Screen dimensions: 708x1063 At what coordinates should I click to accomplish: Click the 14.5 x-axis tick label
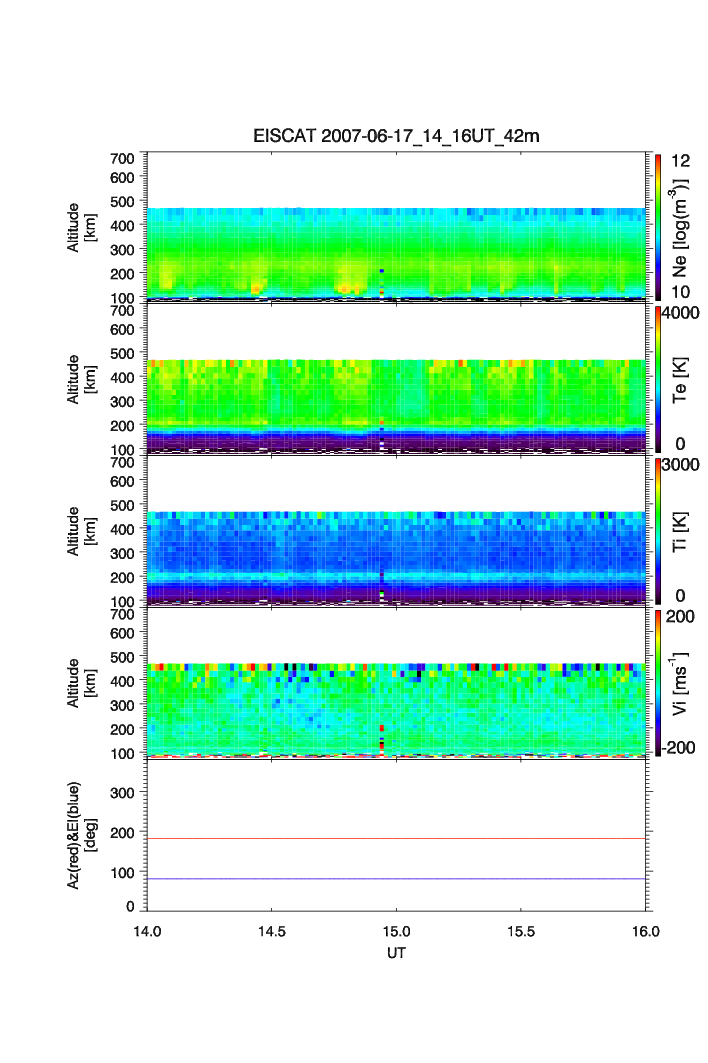272,930
